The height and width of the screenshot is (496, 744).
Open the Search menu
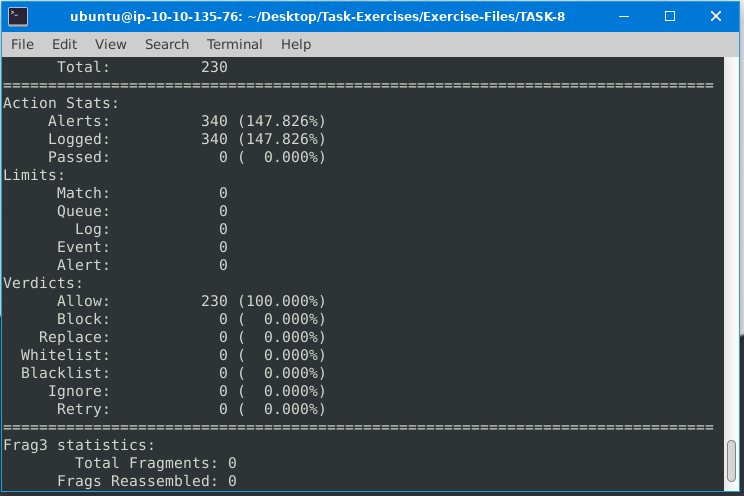click(166, 44)
